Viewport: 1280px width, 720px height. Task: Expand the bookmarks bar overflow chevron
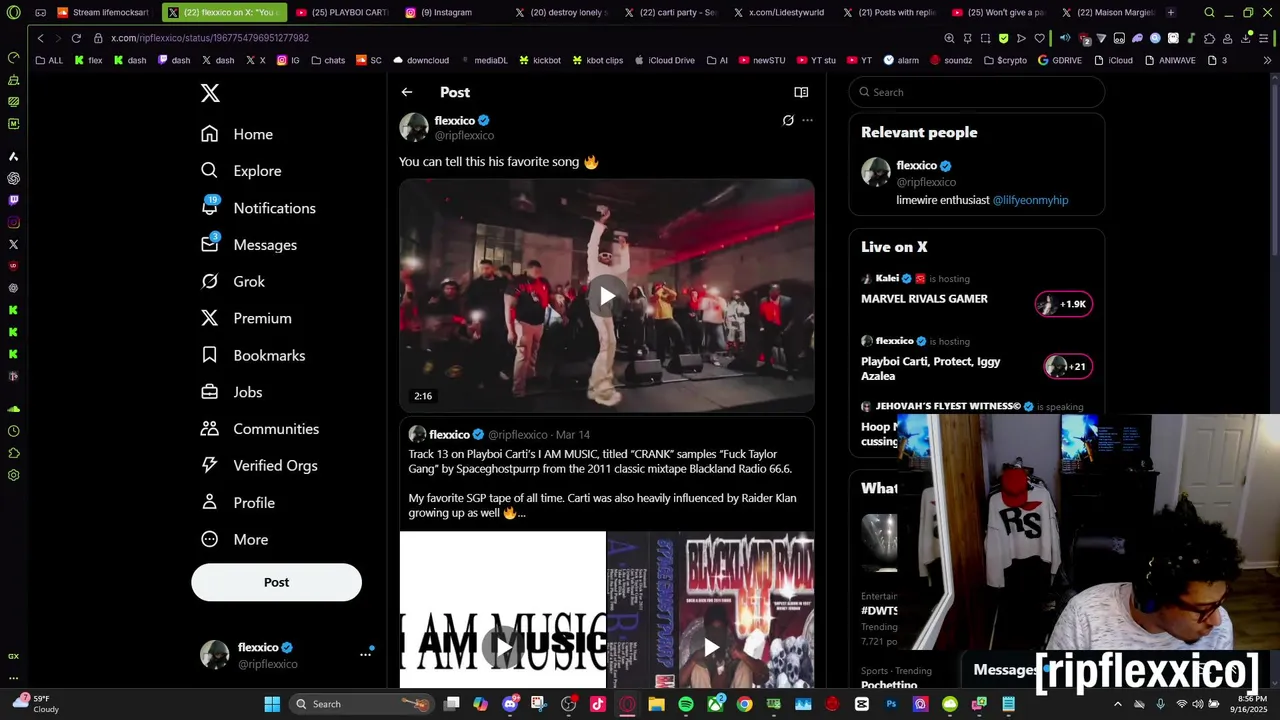point(1267,60)
